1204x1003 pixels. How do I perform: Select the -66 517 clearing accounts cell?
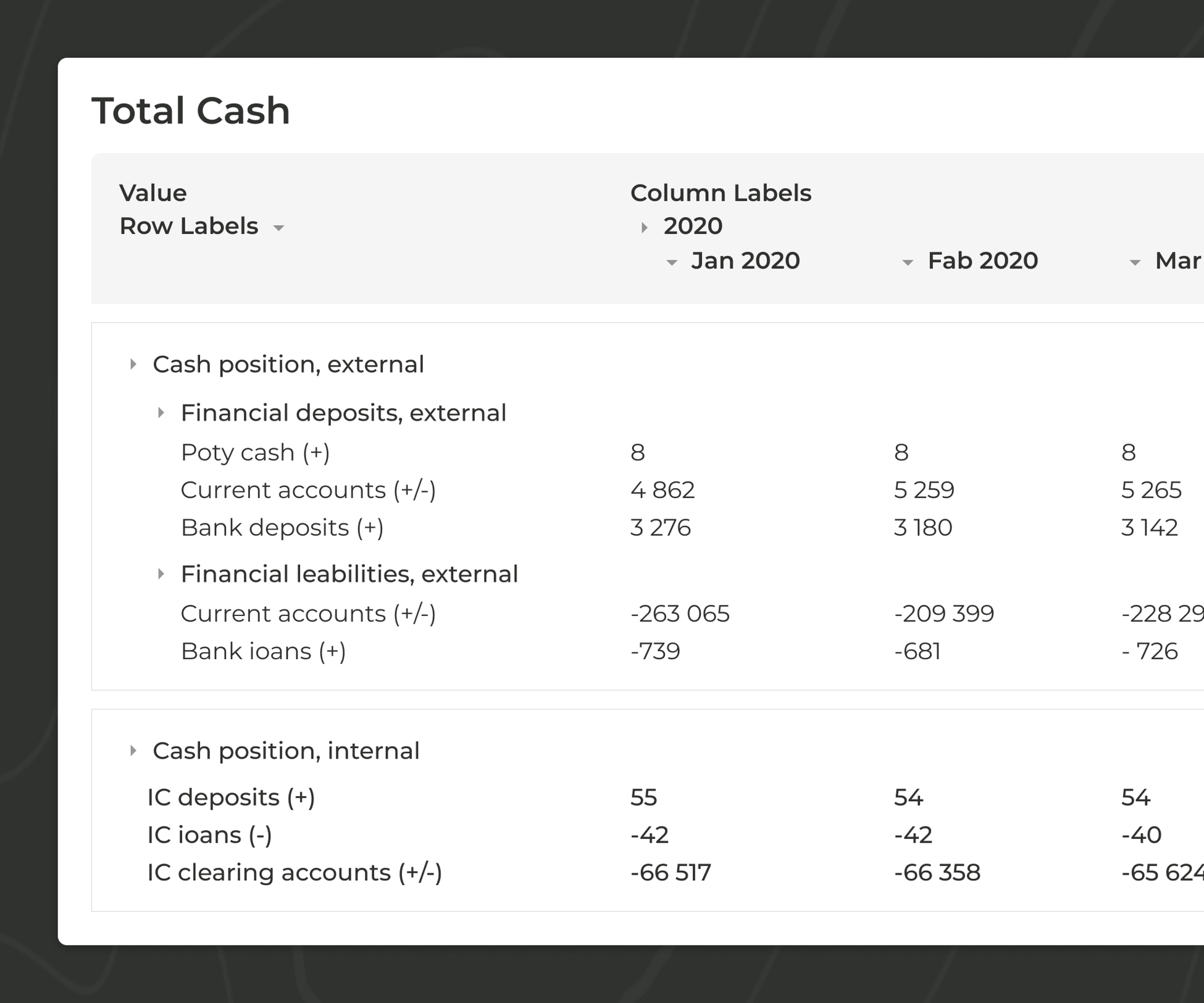coord(670,872)
